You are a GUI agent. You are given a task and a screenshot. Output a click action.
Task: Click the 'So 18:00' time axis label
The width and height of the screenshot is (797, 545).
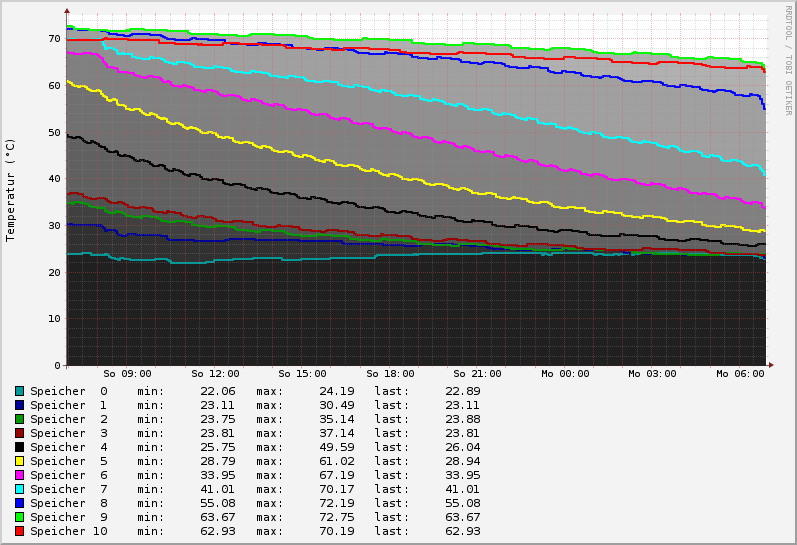point(390,374)
